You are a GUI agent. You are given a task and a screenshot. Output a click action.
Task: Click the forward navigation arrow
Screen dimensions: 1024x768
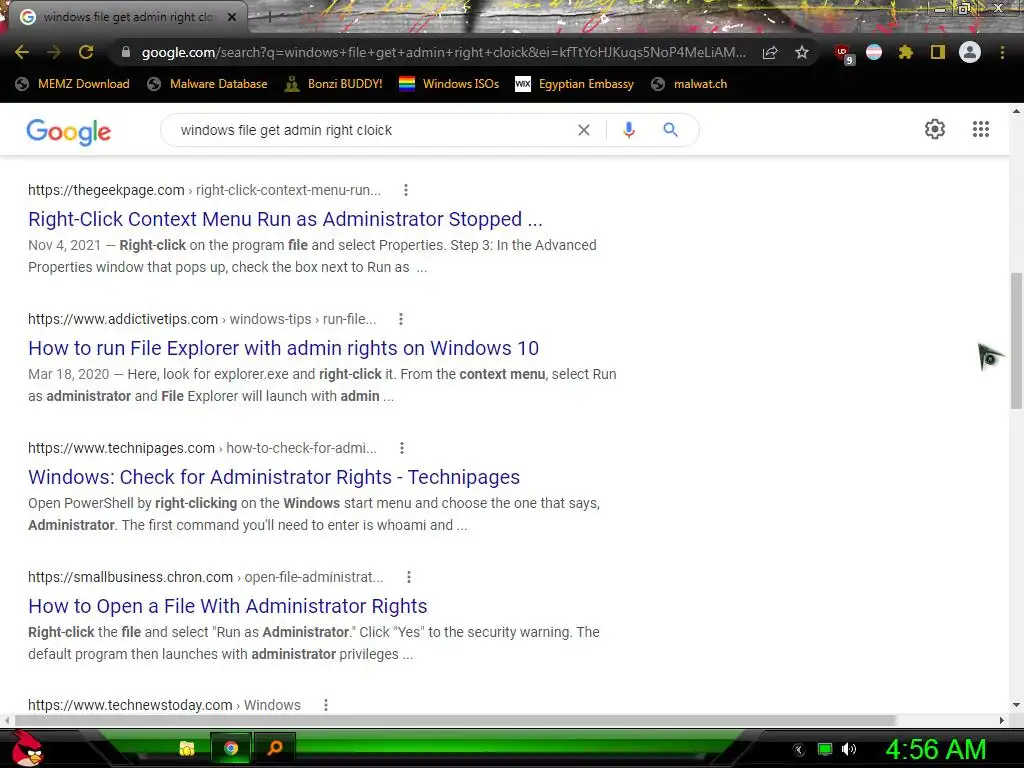tap(54, 52)
